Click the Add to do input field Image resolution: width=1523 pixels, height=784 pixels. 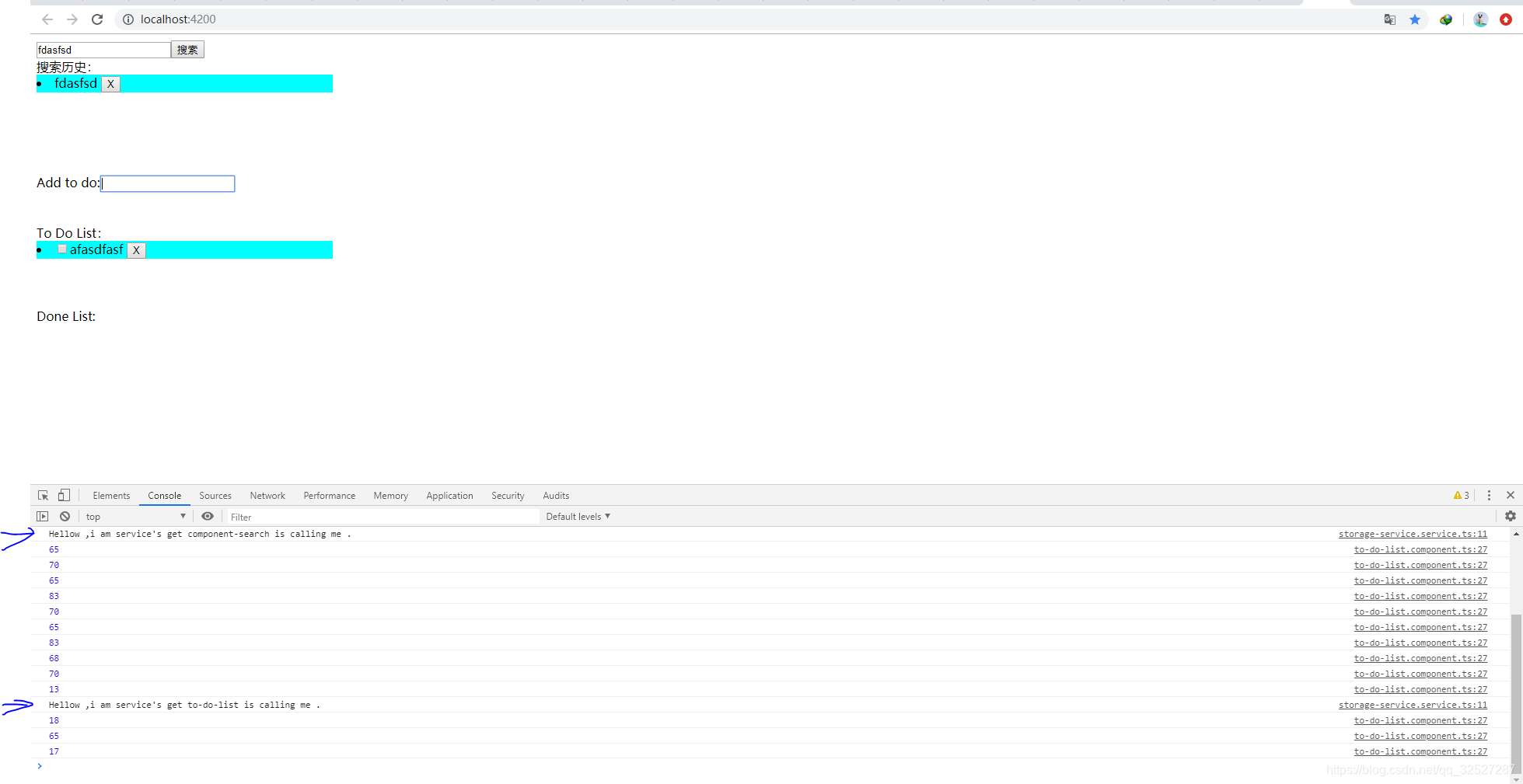(x=167, y=183)
